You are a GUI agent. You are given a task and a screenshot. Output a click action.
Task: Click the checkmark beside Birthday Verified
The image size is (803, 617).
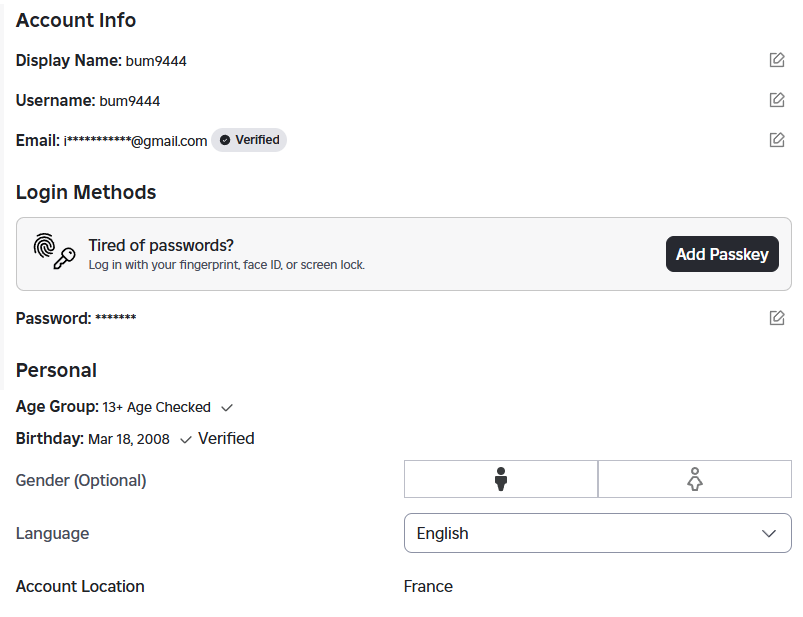click(x=186, y=439)
